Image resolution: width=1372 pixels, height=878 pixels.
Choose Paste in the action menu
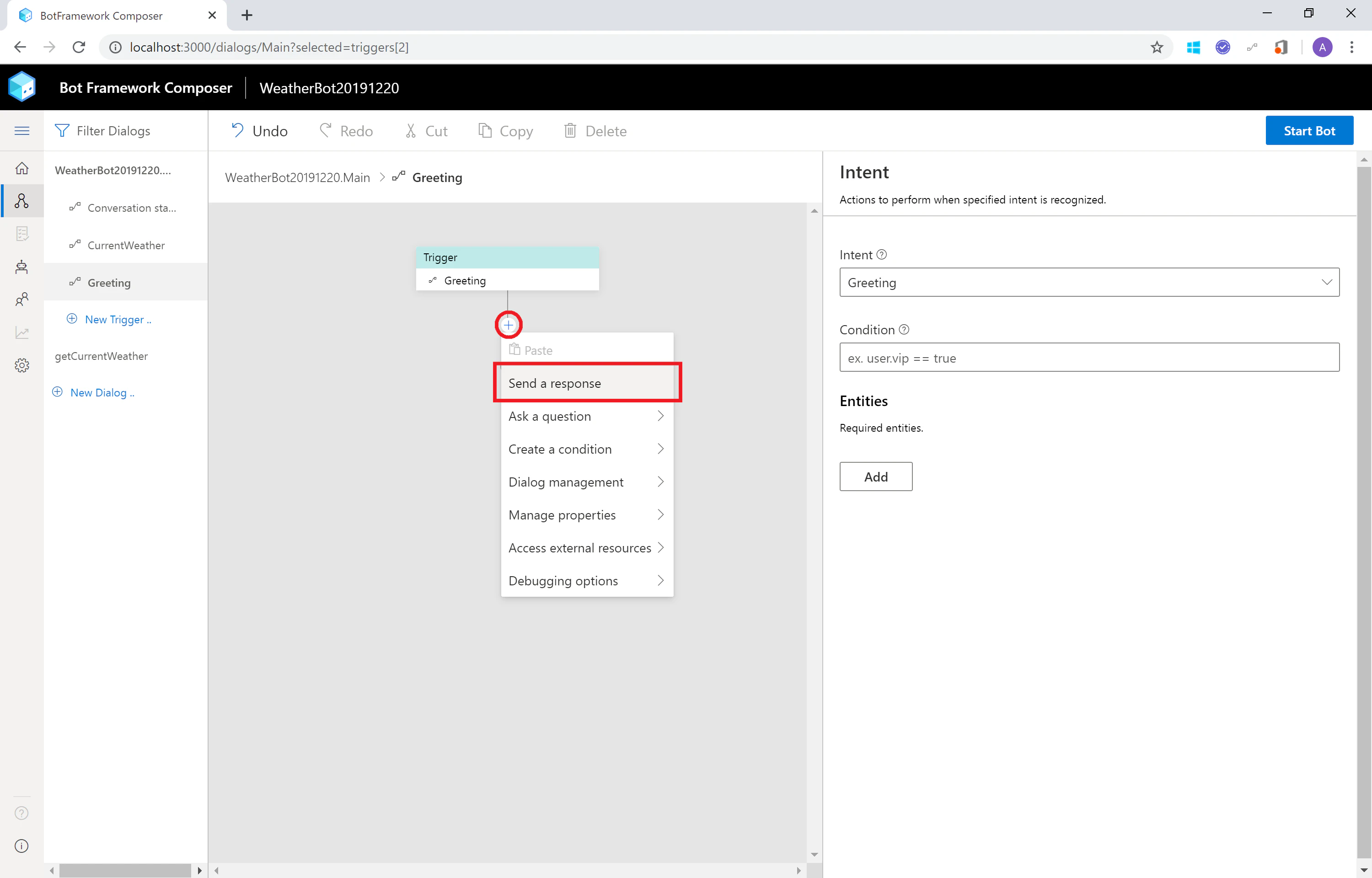click(587, 350)
